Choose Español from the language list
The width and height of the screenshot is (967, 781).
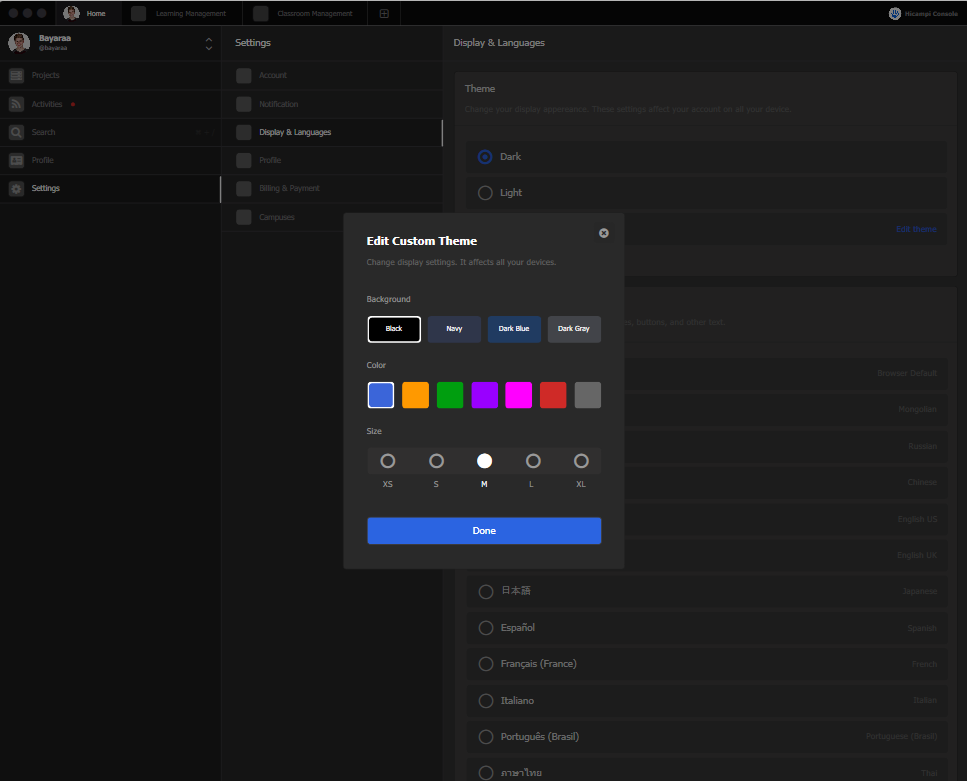(x=485, y=627)
